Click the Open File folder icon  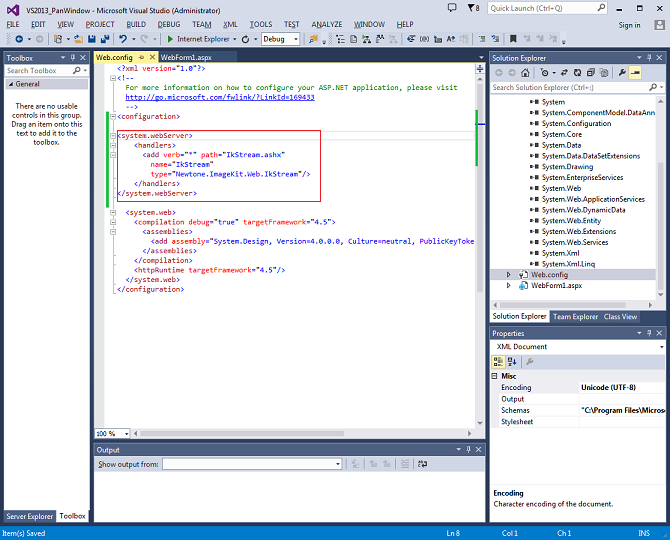79,39
